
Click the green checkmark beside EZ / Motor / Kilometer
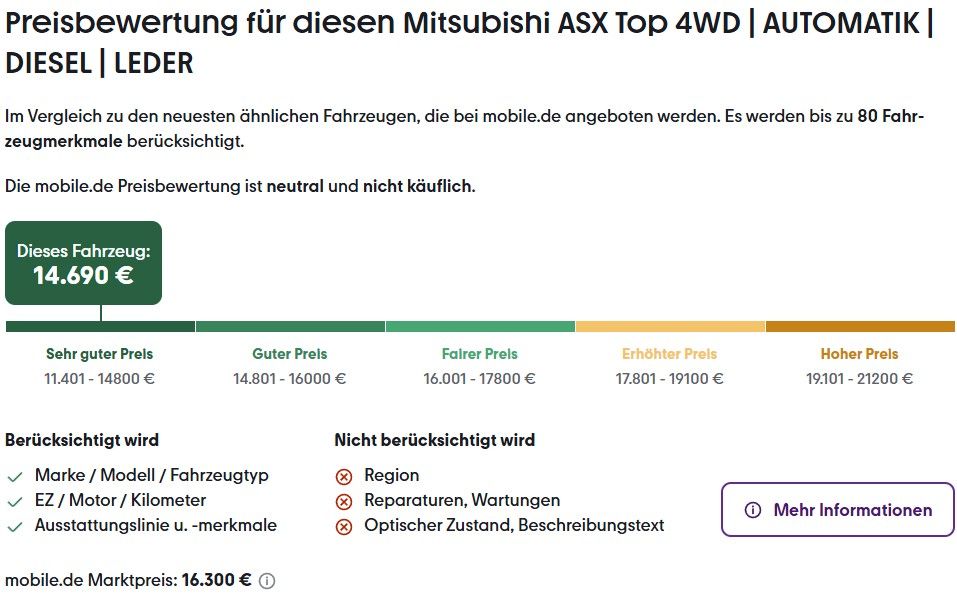coord(15,502)
